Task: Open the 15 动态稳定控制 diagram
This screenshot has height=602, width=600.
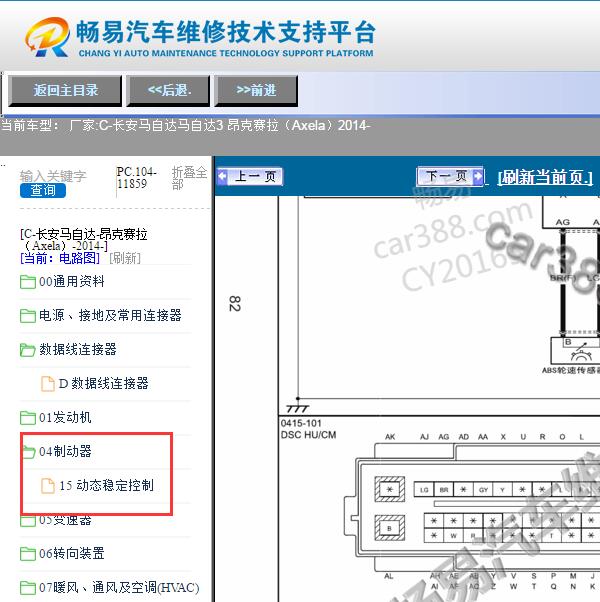Action: (x=106, y=485)
